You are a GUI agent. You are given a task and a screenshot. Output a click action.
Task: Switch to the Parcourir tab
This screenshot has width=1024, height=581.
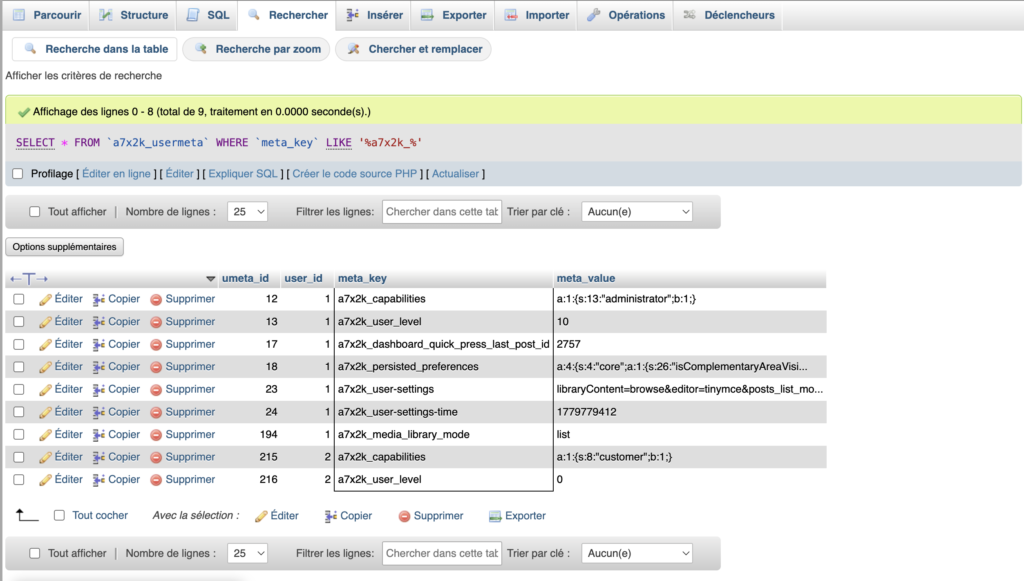46,15
